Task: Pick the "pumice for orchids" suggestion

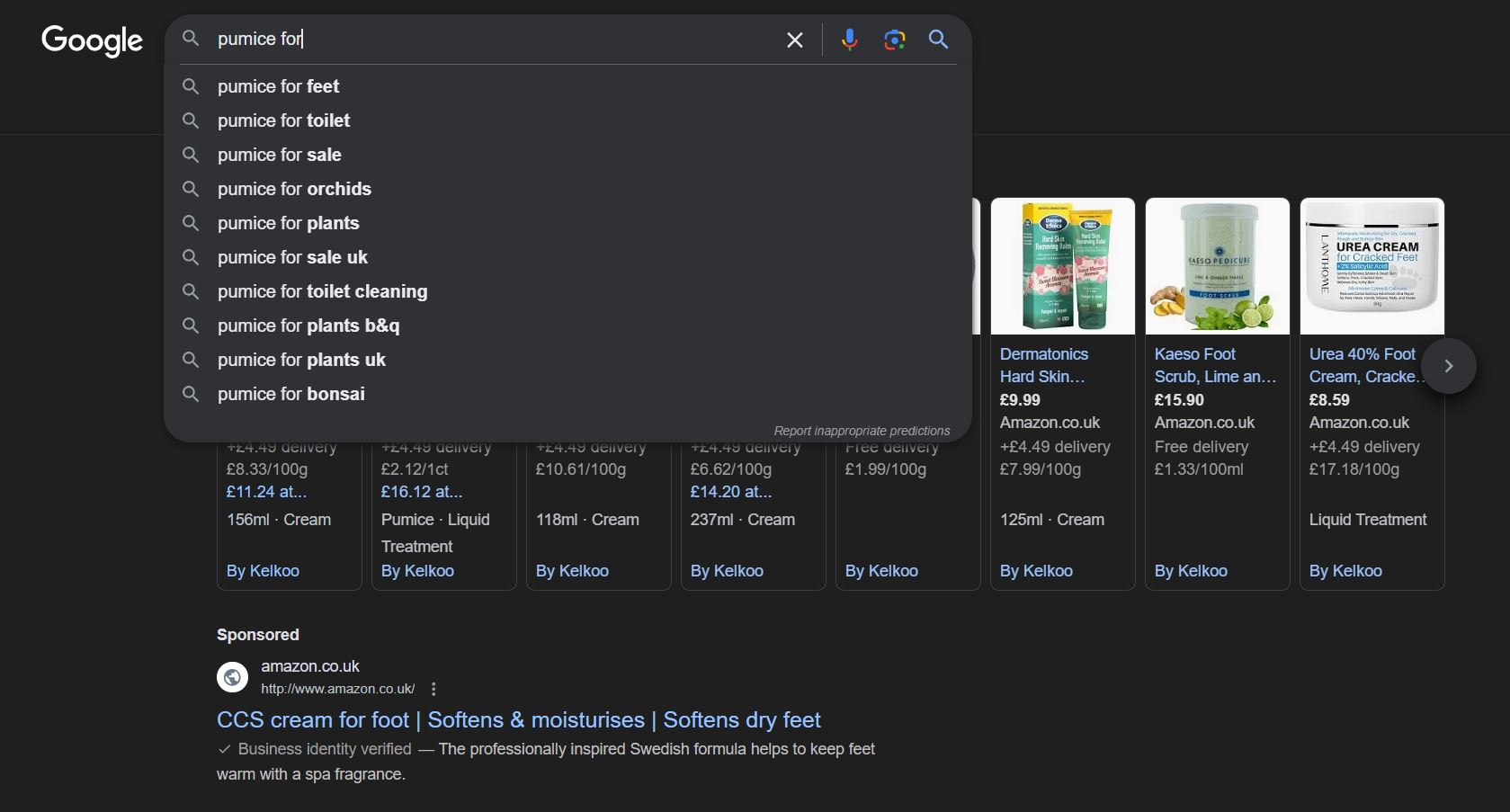Action: (x=294, y=189)
